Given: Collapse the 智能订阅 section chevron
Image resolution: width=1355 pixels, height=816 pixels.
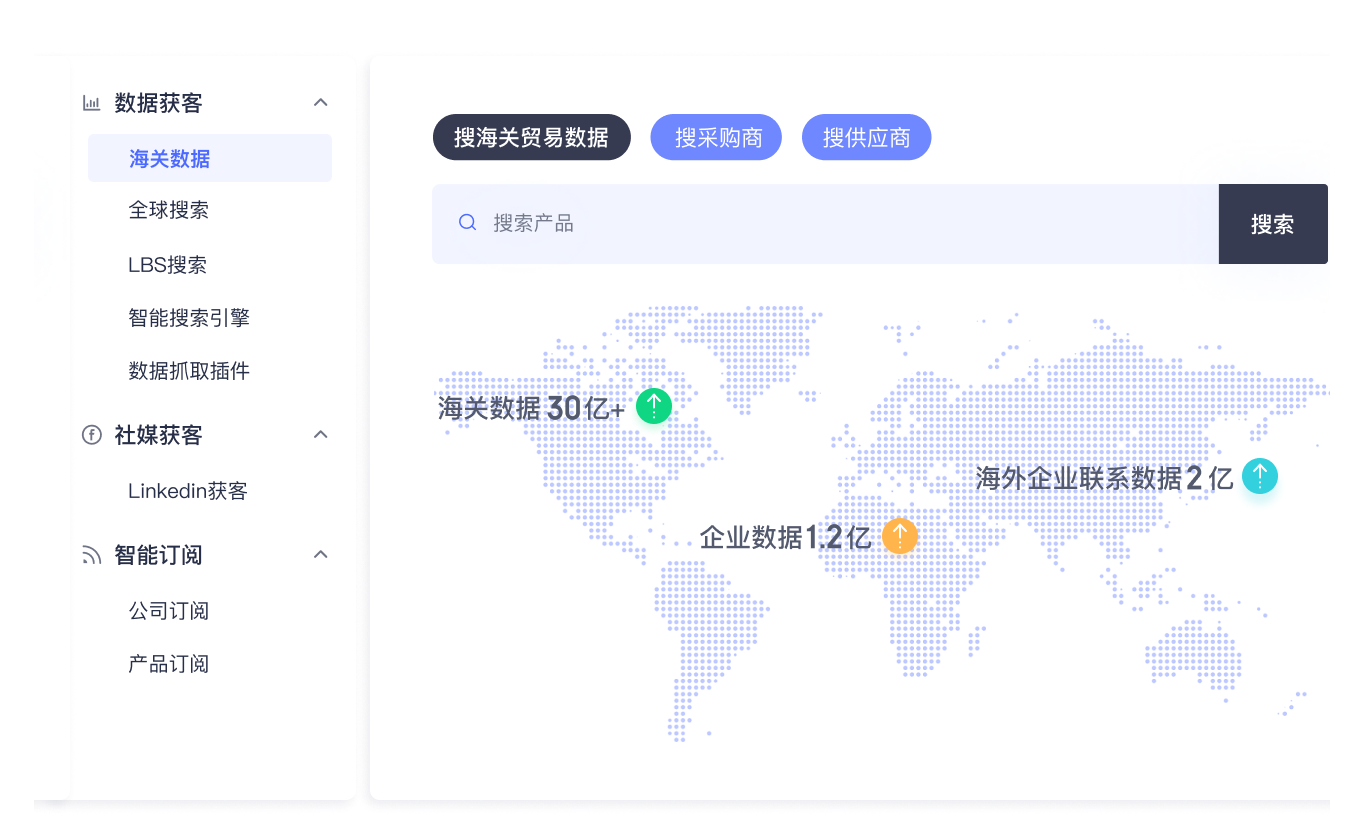Looking at the screenshot, I should pos(320,555).
